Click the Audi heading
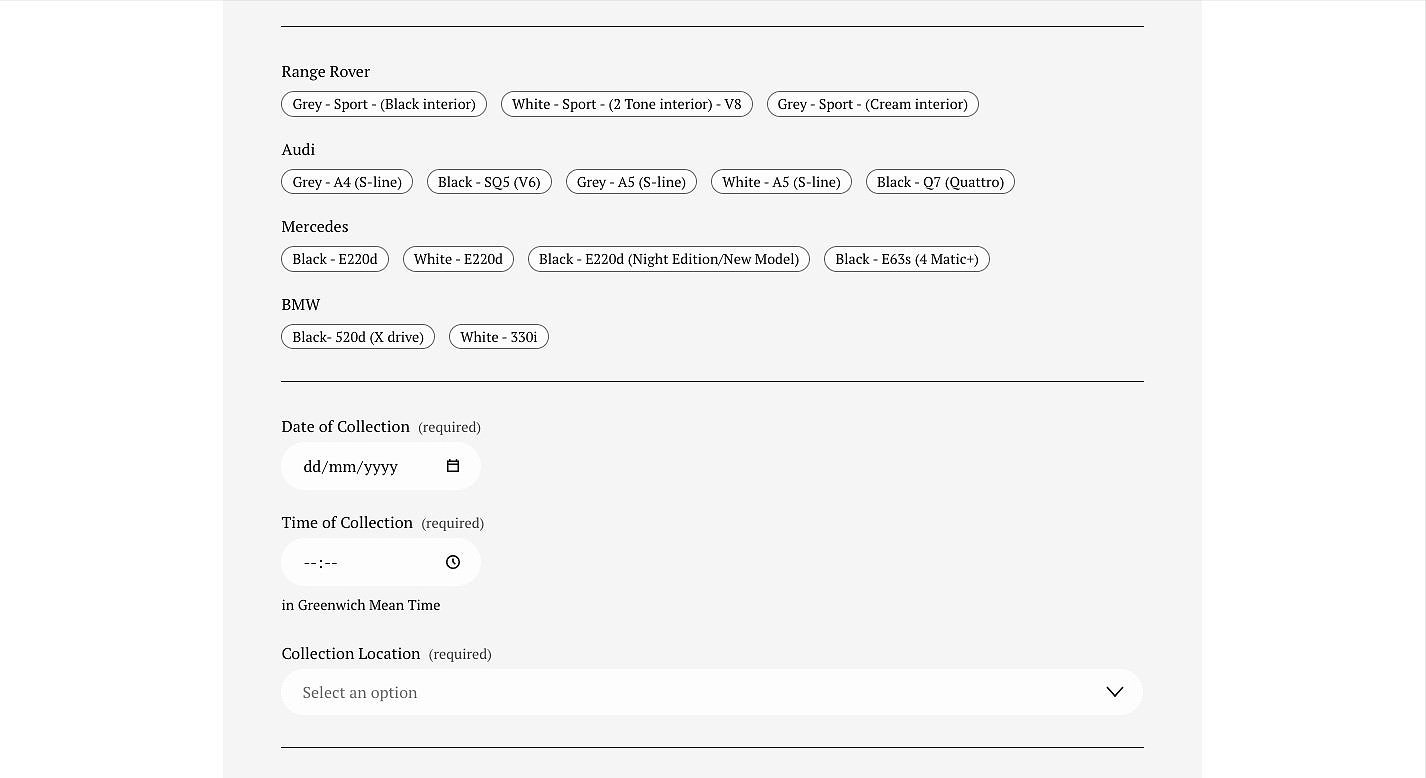 coord(298,149)
